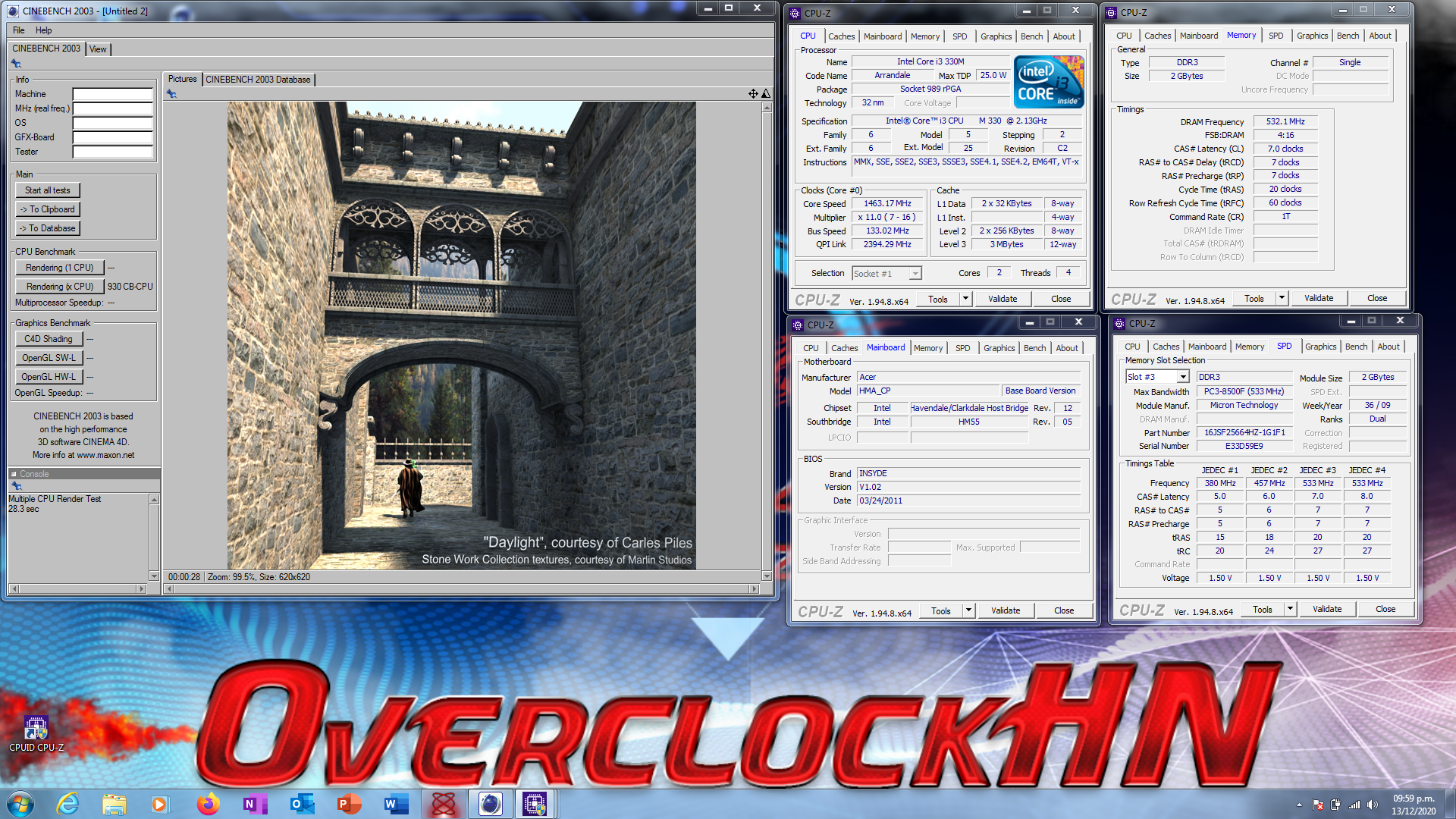
Task: Click the Intel Core i3 logo in CPU-Z
Action: [x=1050, y=82]
